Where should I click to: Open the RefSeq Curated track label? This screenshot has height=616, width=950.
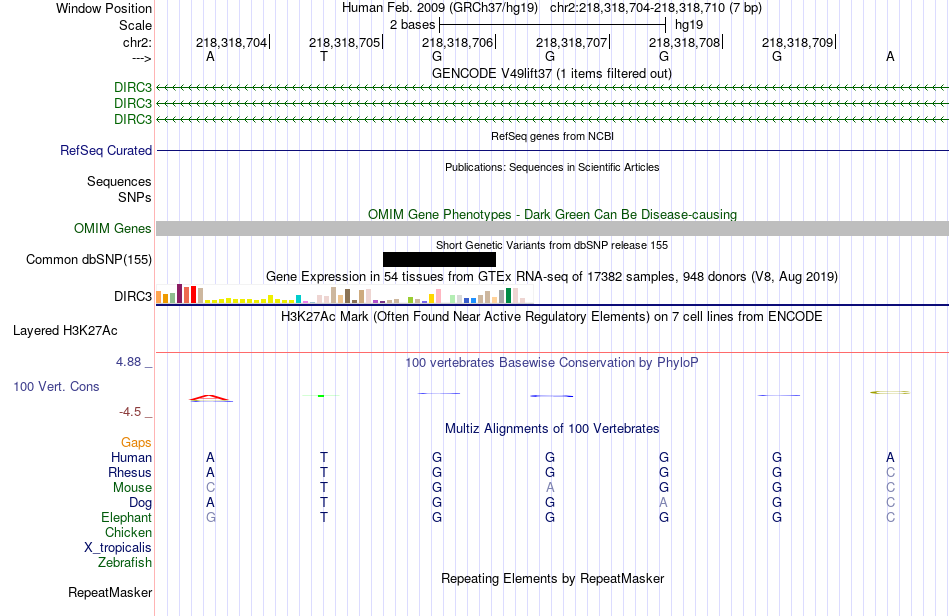point(106,150)
